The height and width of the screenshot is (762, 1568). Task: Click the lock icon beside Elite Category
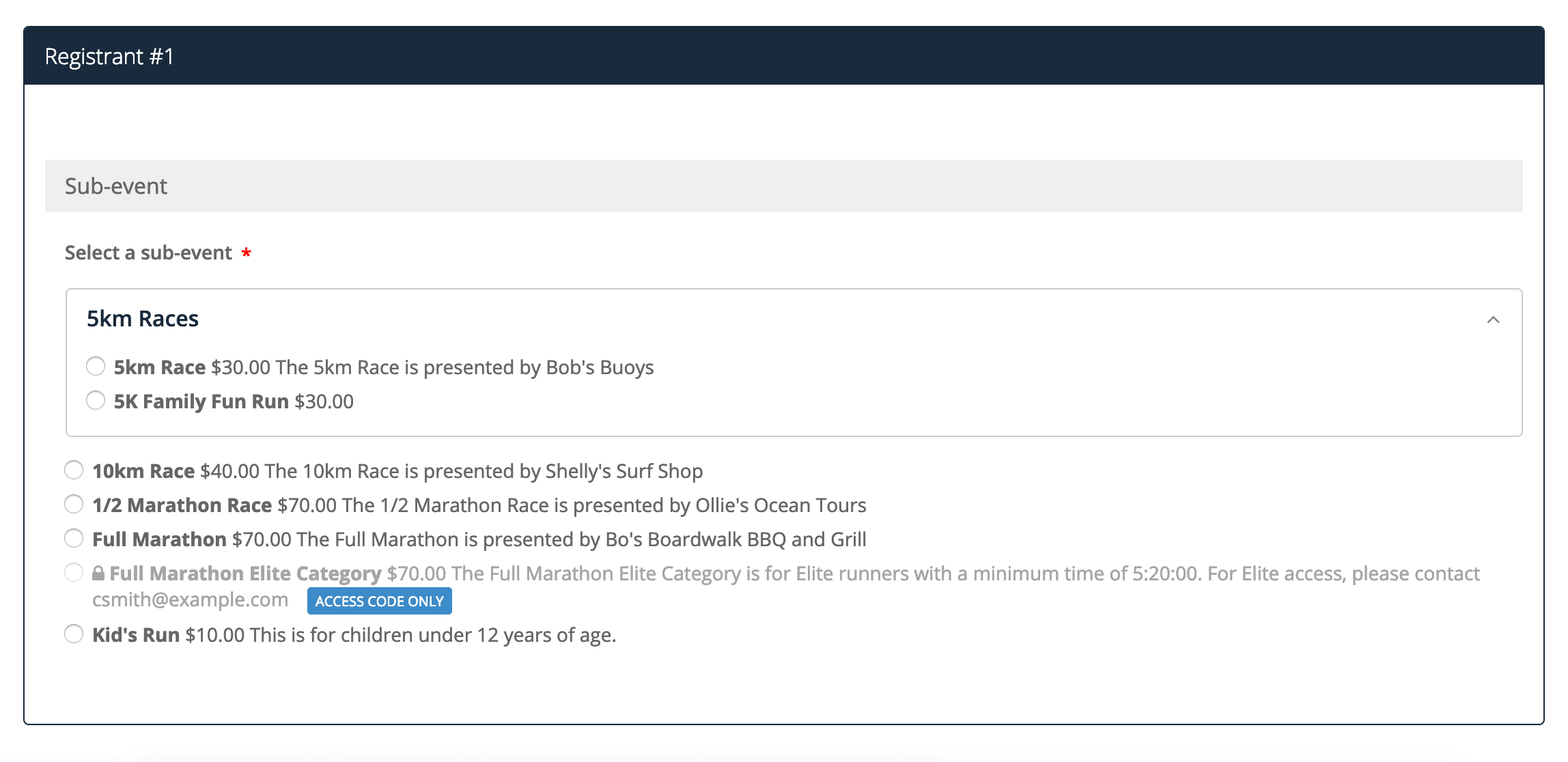click(98, 574)
